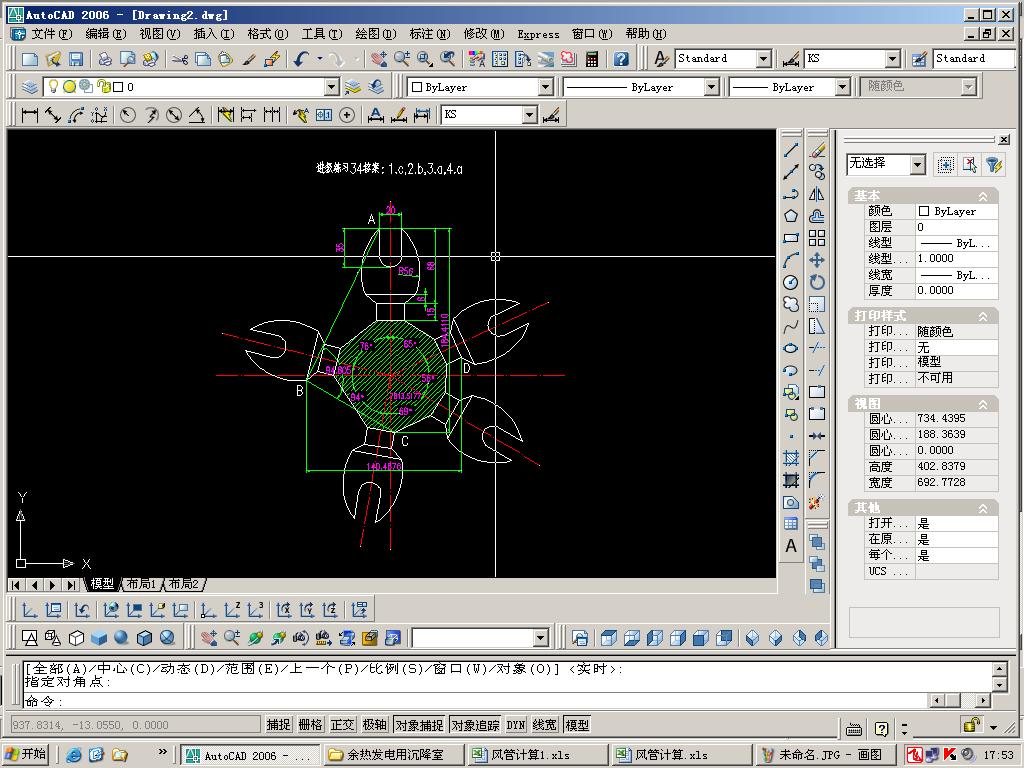
Task: Open the Express menu
Action: (x=538, y=34)
